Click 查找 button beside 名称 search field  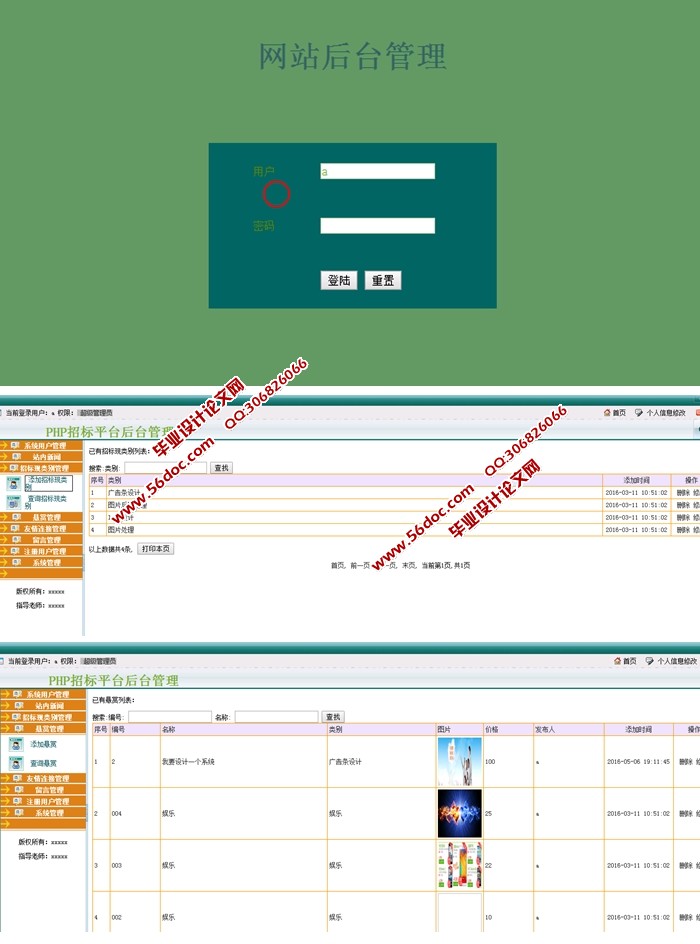[x=333, y=717]
